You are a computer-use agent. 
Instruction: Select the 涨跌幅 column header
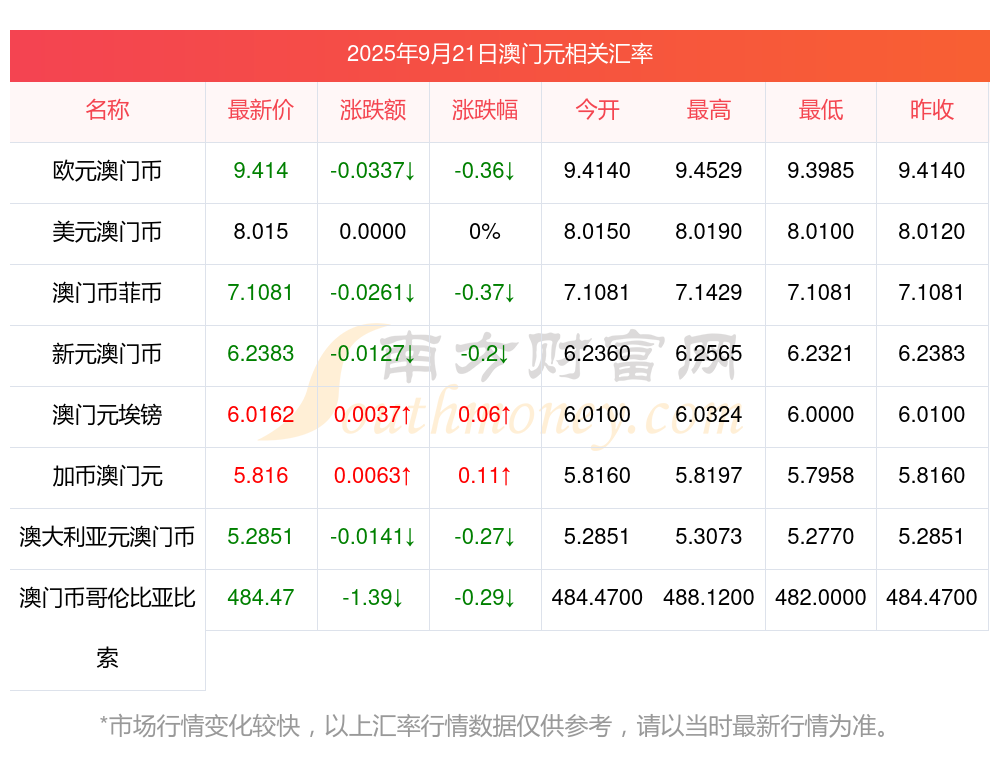pyautogui.click(x=485, y=110)
